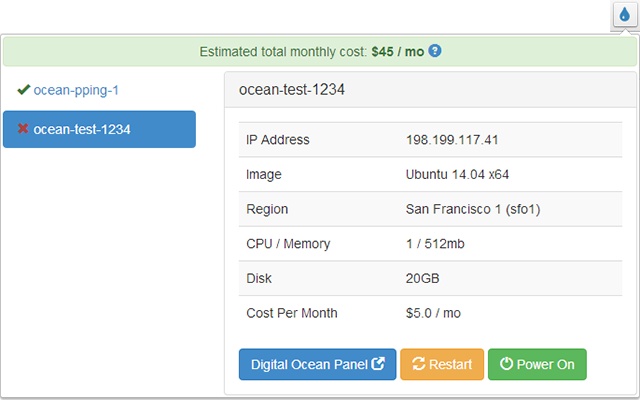640x400 pixels.
Task: Select the ocean-test-1234 droplet tab
Action: click(x=99, y=129)
